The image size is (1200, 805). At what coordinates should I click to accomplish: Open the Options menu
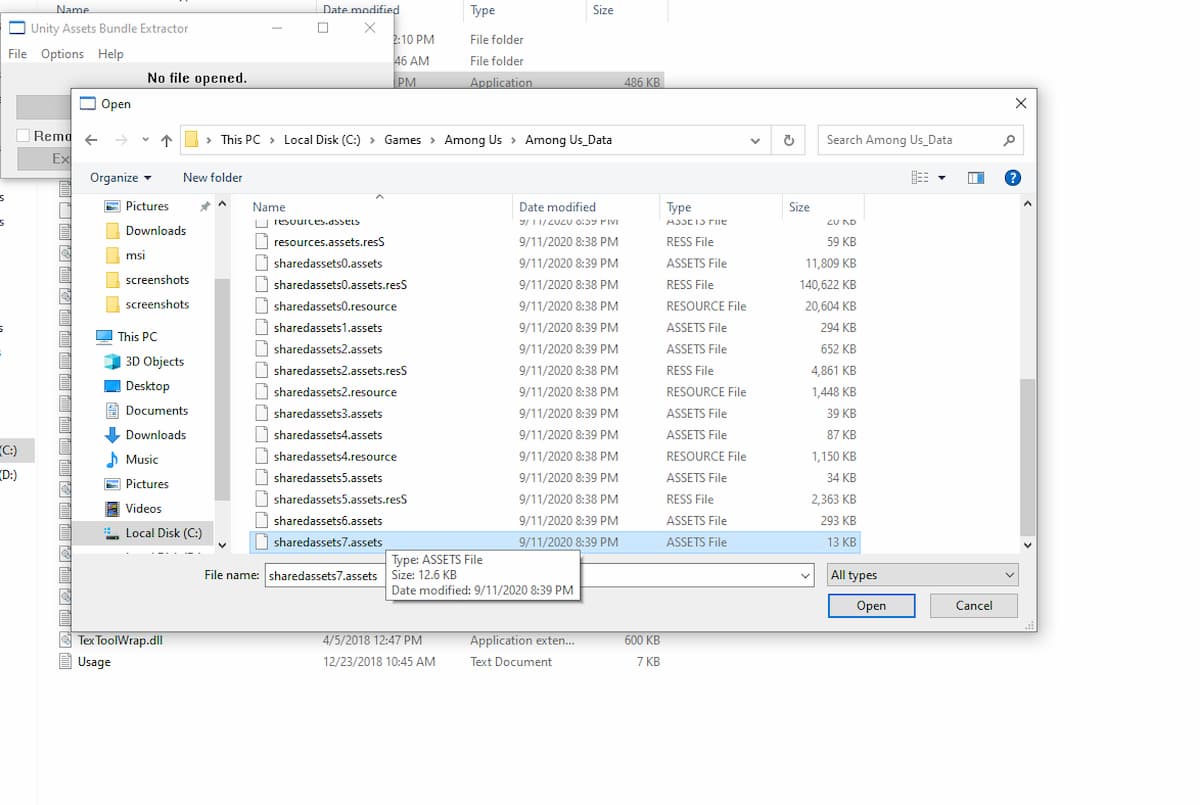62,54
